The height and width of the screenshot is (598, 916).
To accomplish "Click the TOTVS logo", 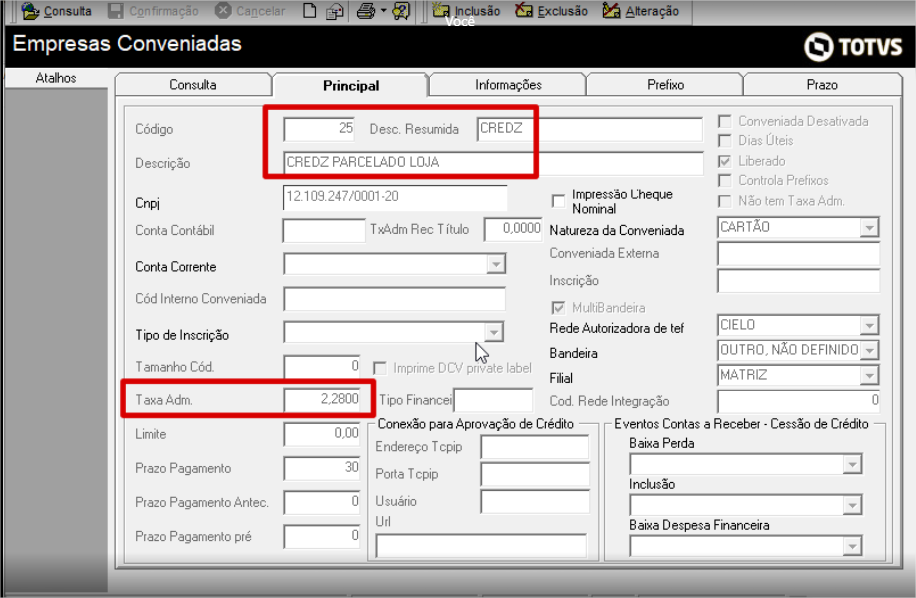I will tap(853, 47).
